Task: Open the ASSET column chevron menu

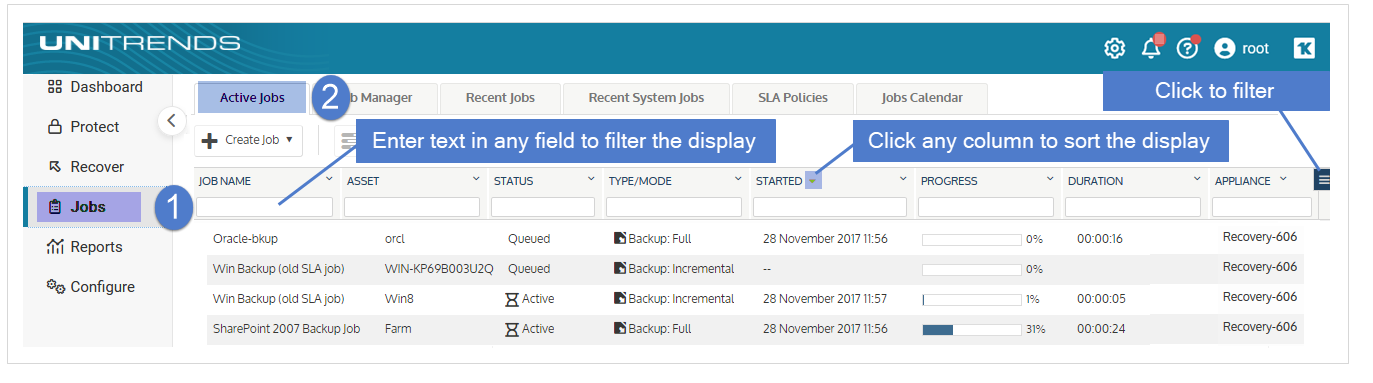Action: tap(476, 179)
